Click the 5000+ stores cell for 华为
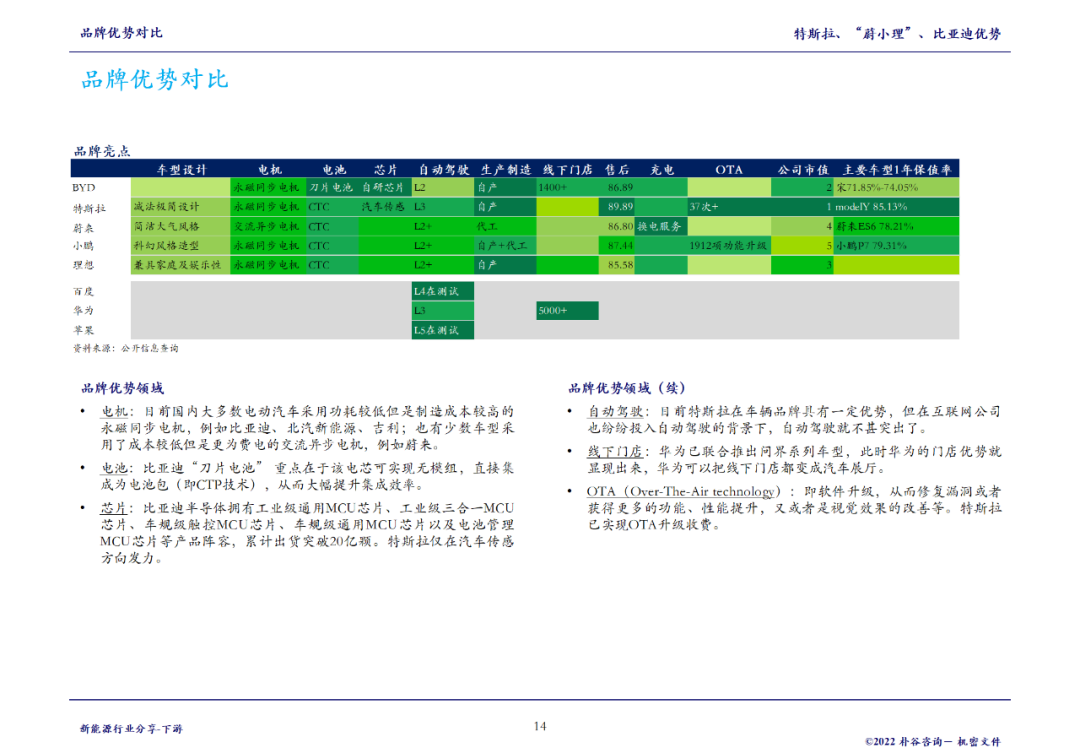1080x748 pixels. coord(568,311)
